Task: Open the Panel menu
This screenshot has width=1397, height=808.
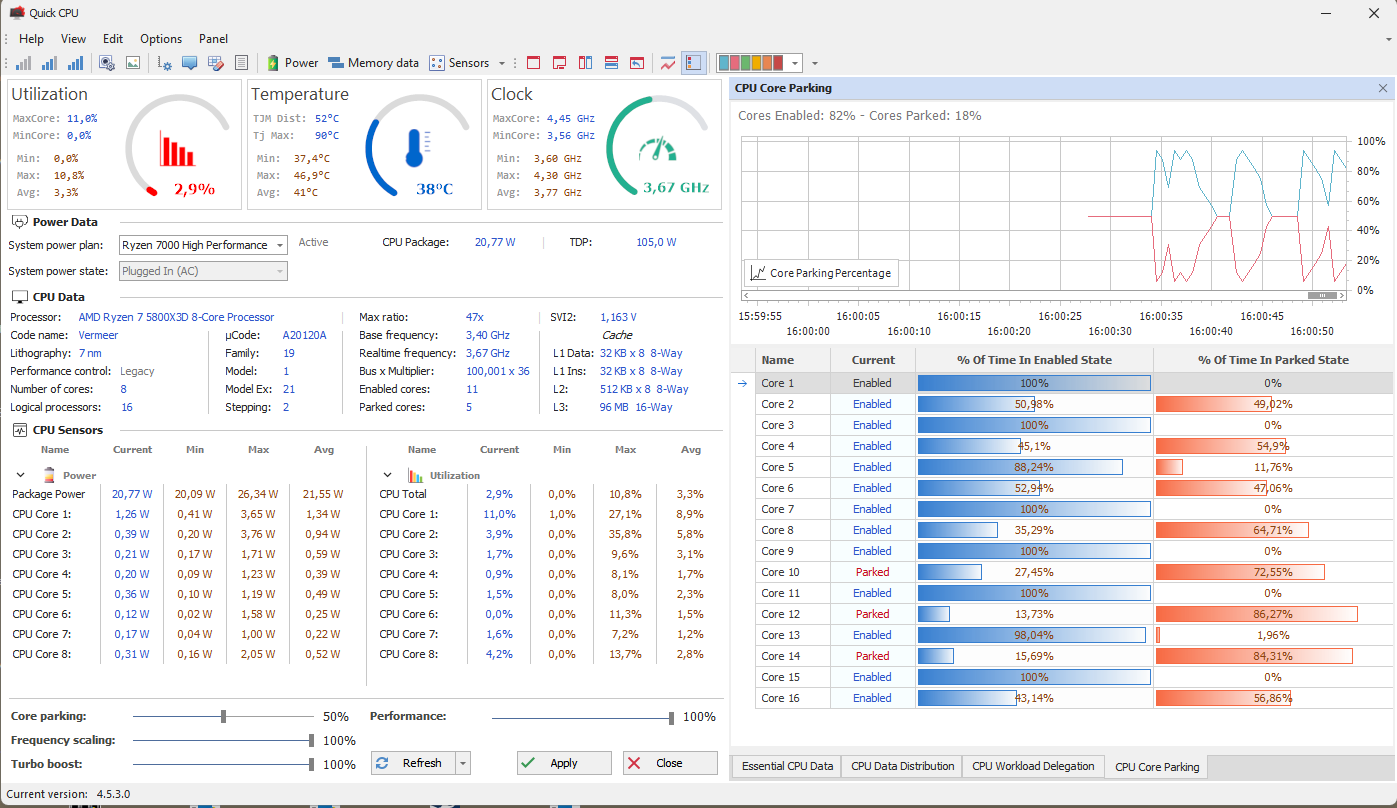Action: pos(213,39)
